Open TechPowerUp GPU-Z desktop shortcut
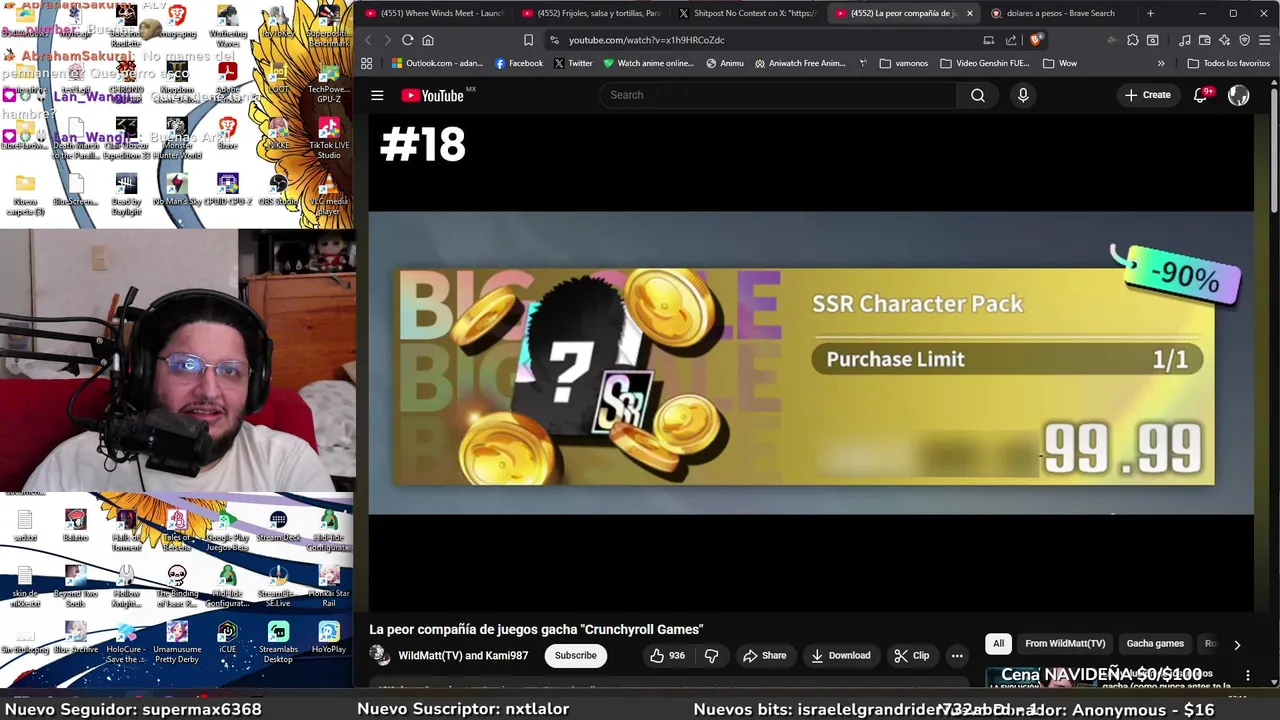 coord(329,82)
